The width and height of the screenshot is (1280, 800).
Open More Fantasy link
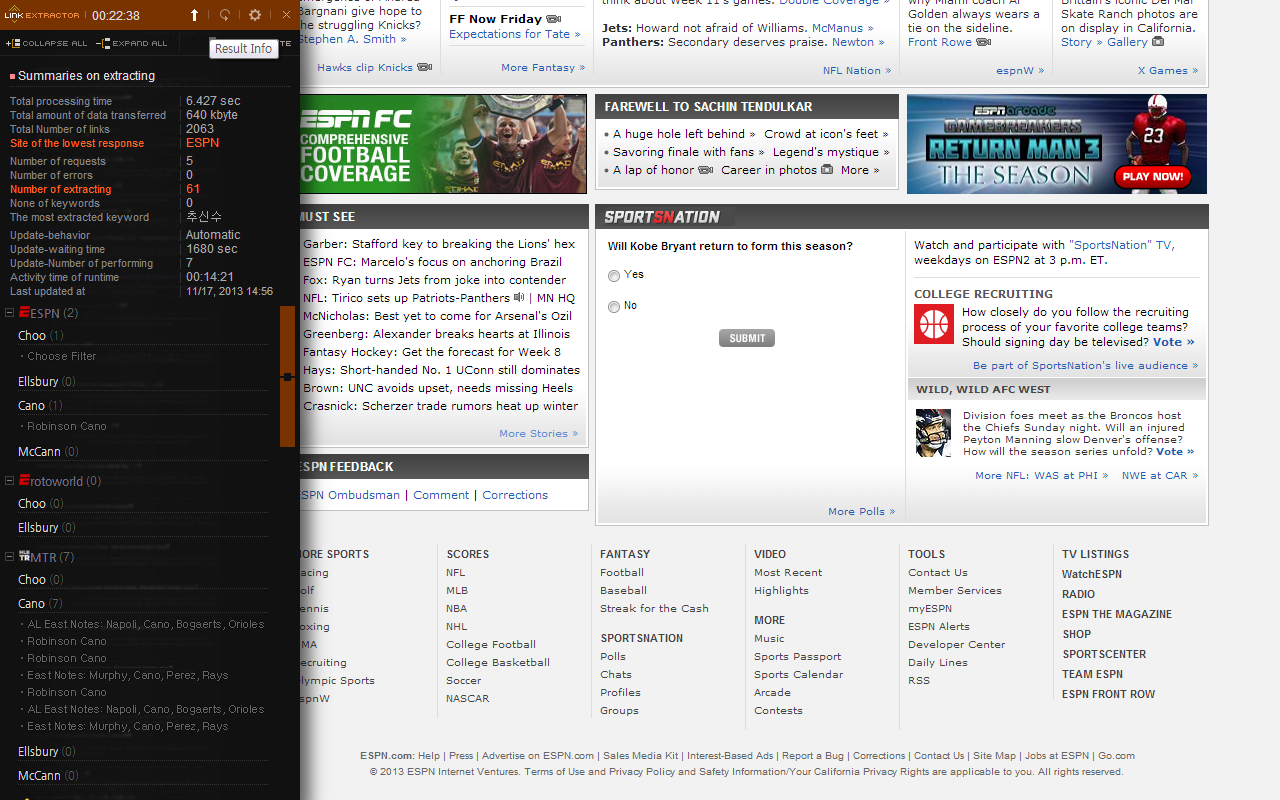pos(543,68)
